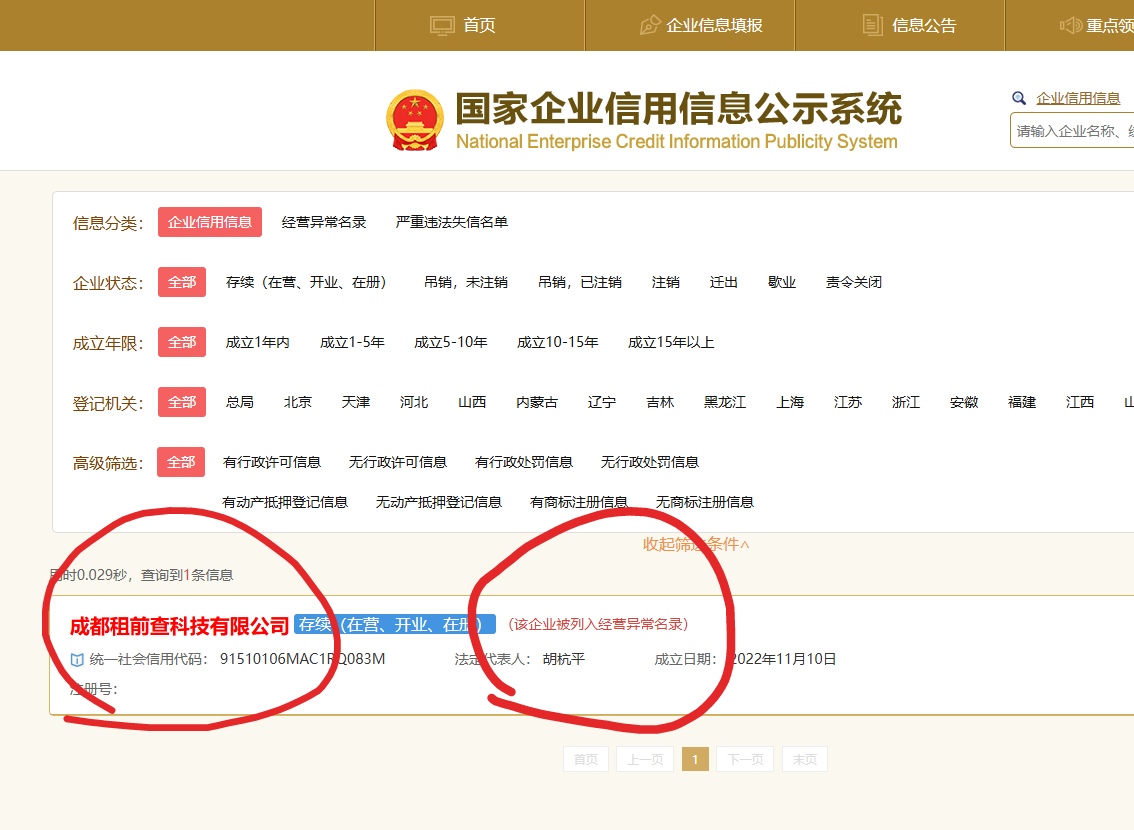
Task: Click the pen icon beside 企业信息填报
Action: coord(650,25)
